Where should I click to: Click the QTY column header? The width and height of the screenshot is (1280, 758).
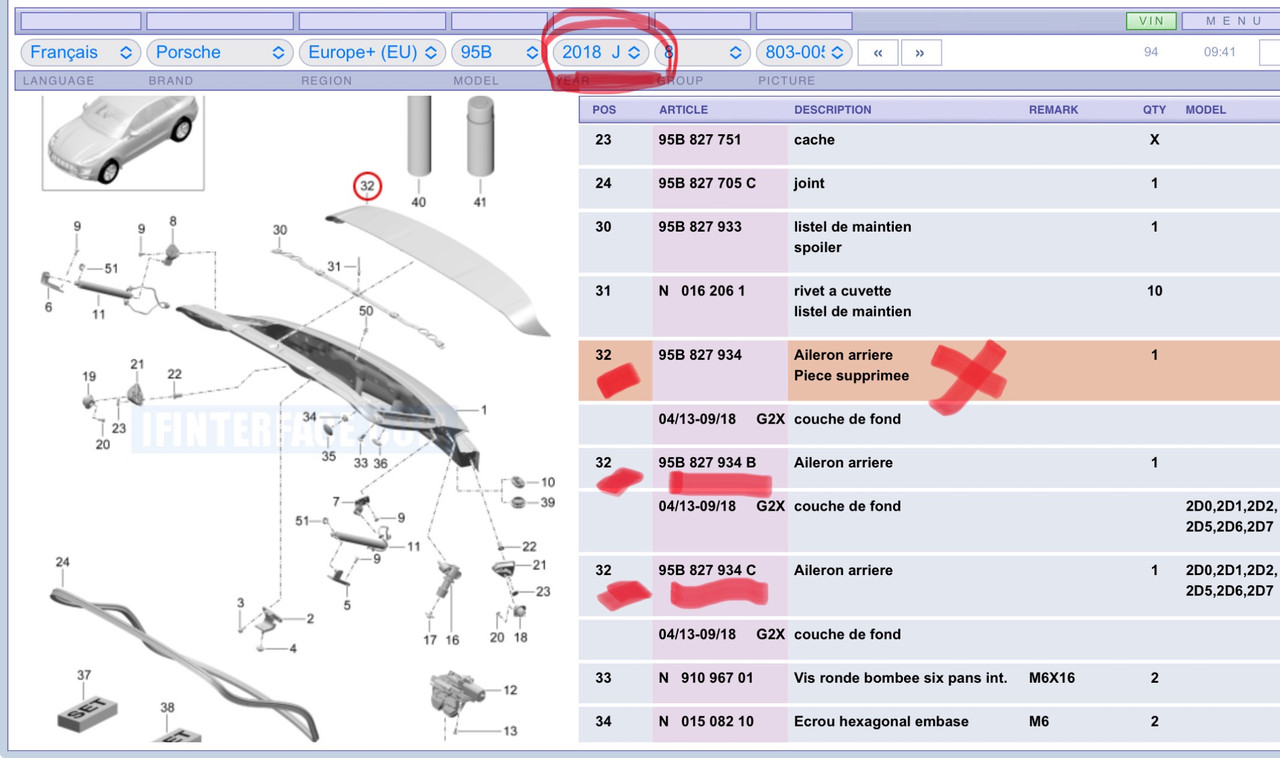[1155, 110]
